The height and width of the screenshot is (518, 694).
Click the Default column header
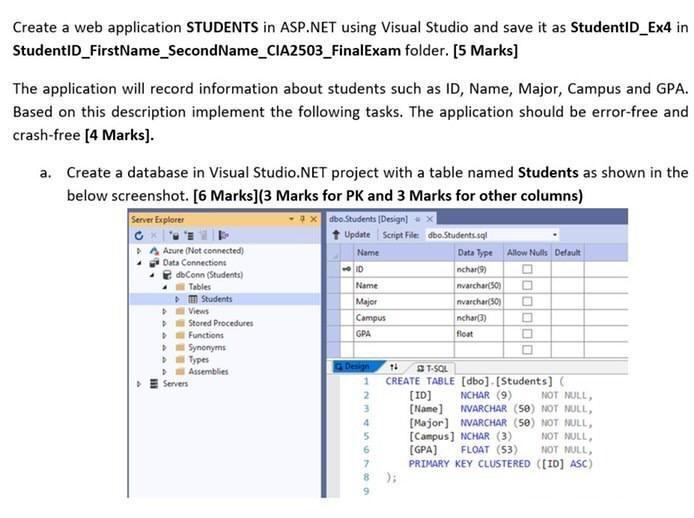coord(567,253)
